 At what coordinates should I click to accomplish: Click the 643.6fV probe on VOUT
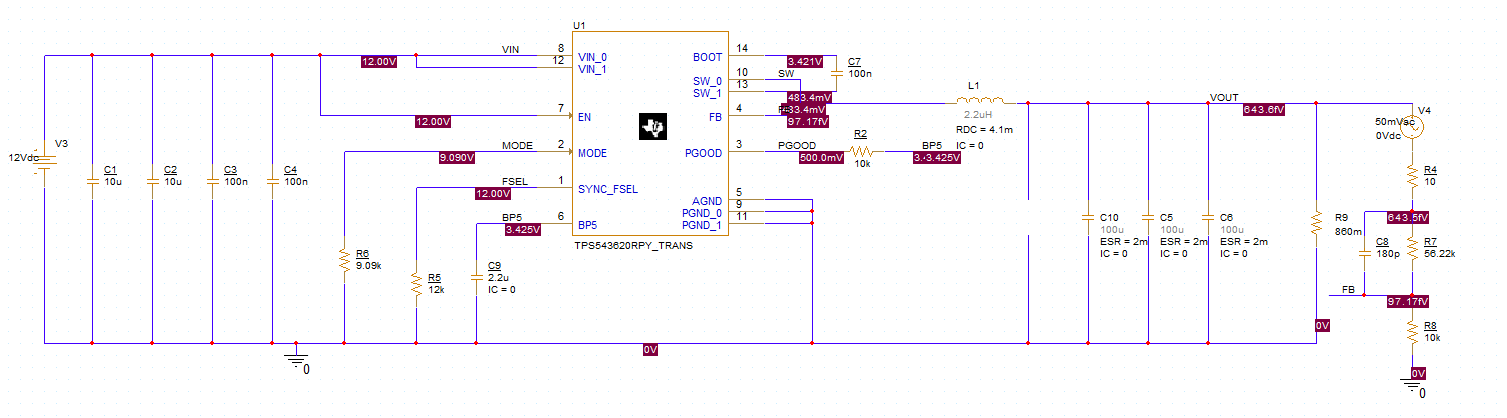click(x=1262, y=109)
